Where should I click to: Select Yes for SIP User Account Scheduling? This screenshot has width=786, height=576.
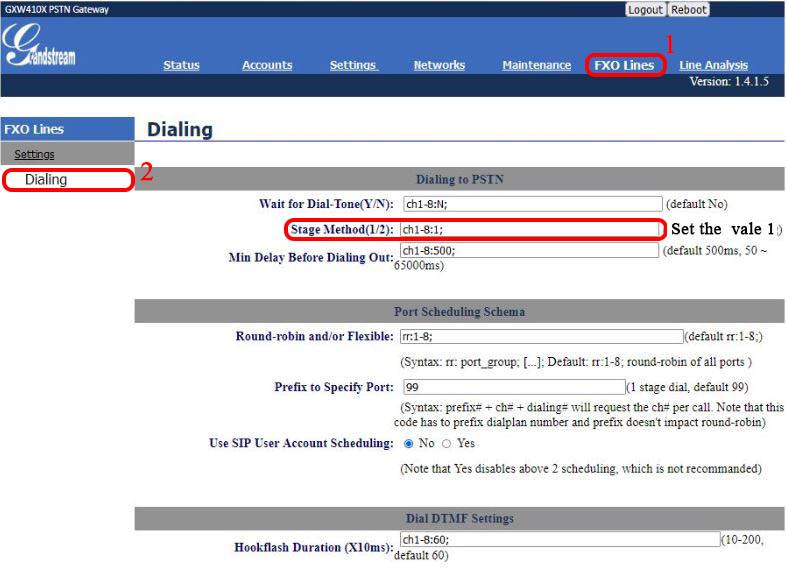[x=447, y=443]
